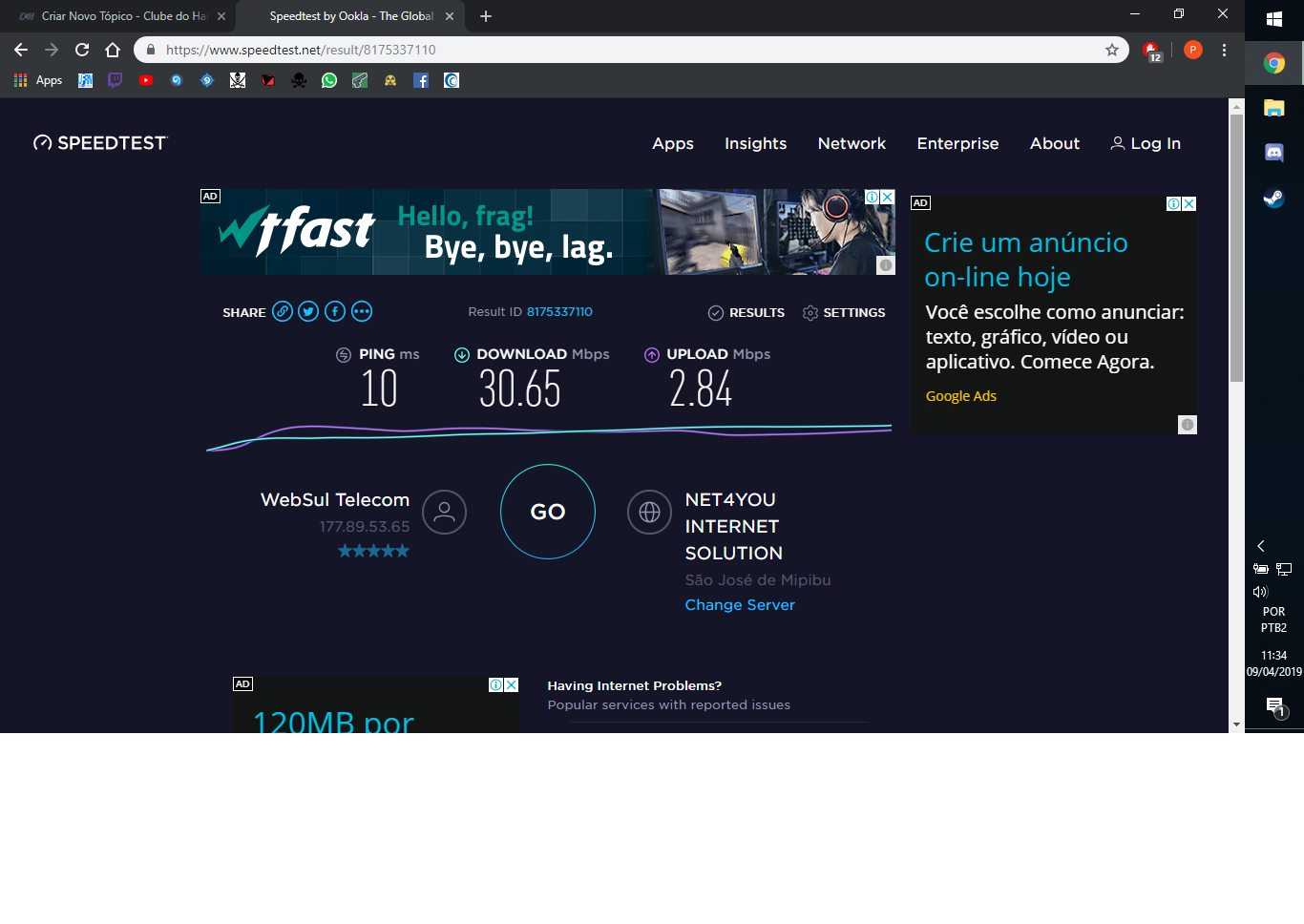Go back to the previous page
The width and height of the screenshot is (1304, 924).
21,50
